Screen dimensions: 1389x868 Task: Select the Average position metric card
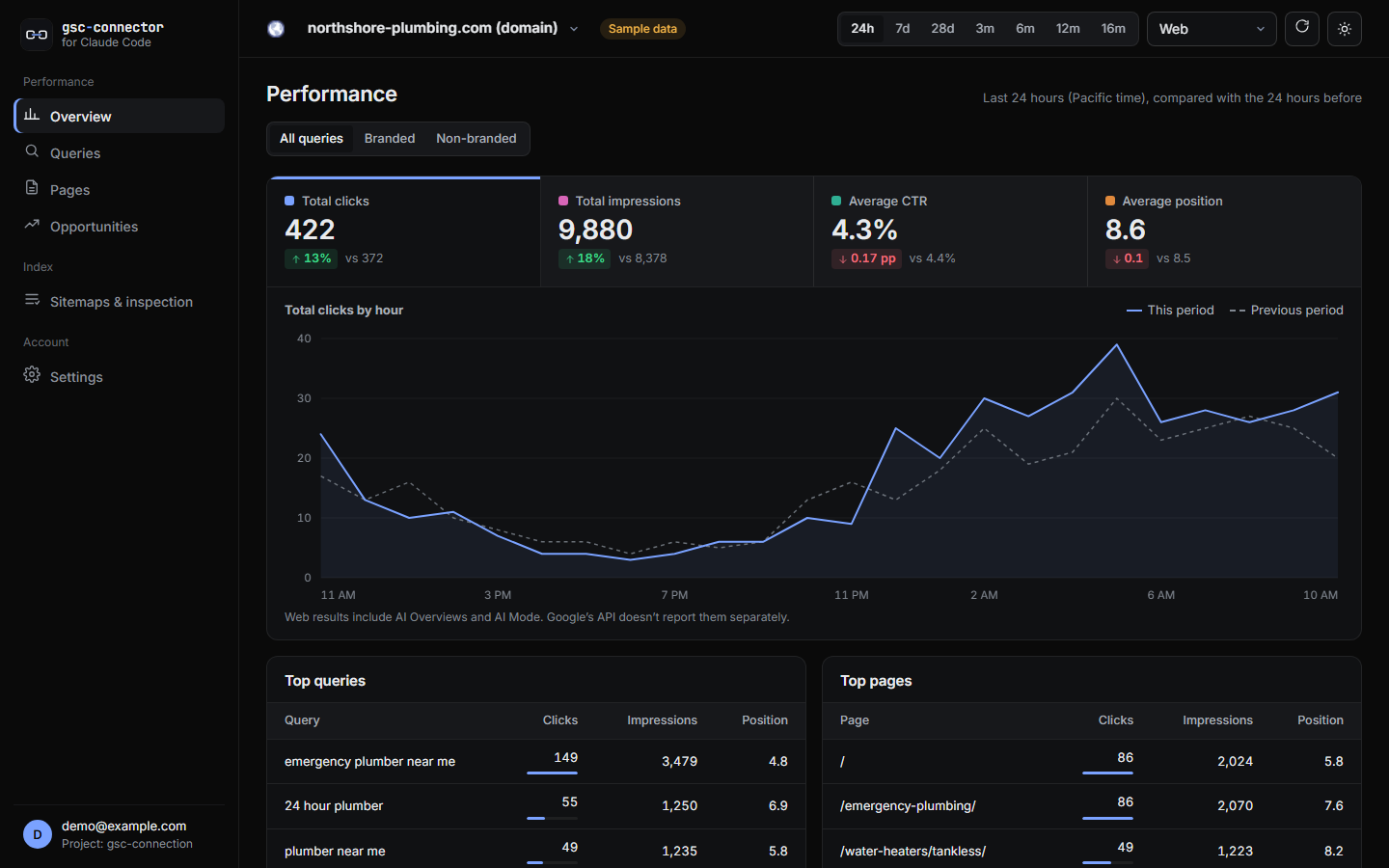pyautogui.click(x=1224, y=231)
